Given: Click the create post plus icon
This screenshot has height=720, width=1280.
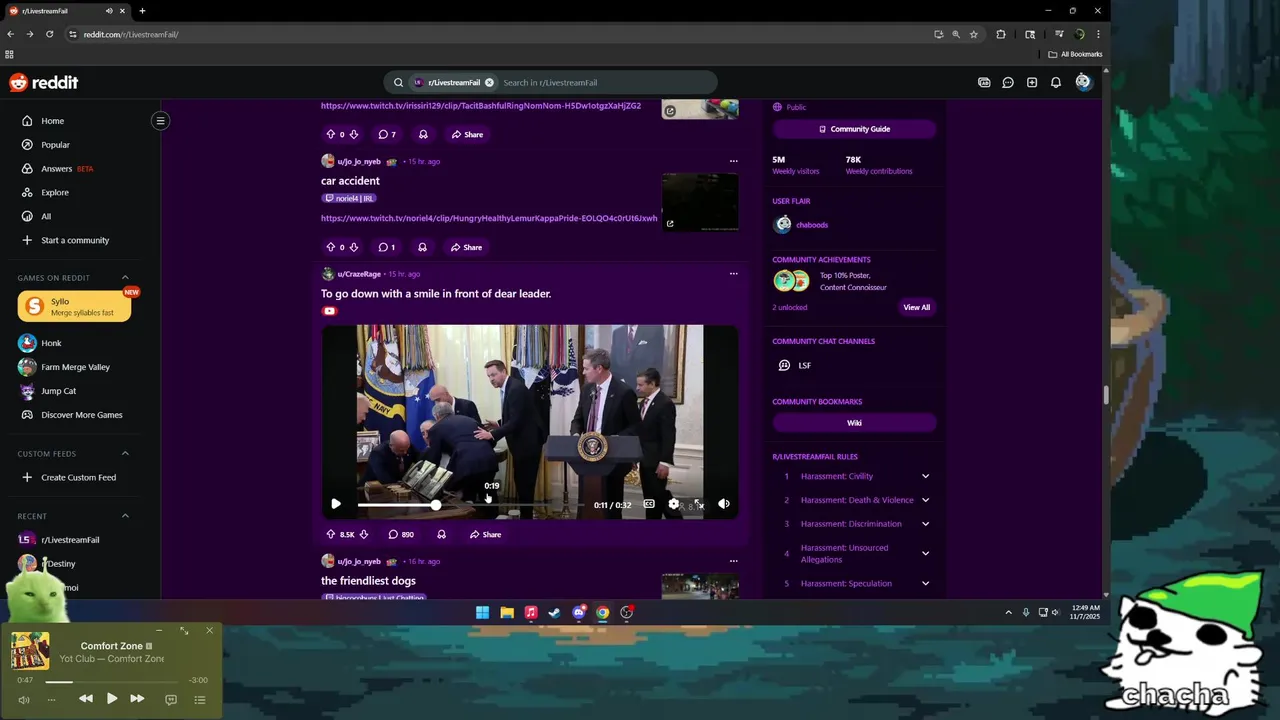Looking at the screenshot, I should pyautogui.click(x=1032, y=83).
